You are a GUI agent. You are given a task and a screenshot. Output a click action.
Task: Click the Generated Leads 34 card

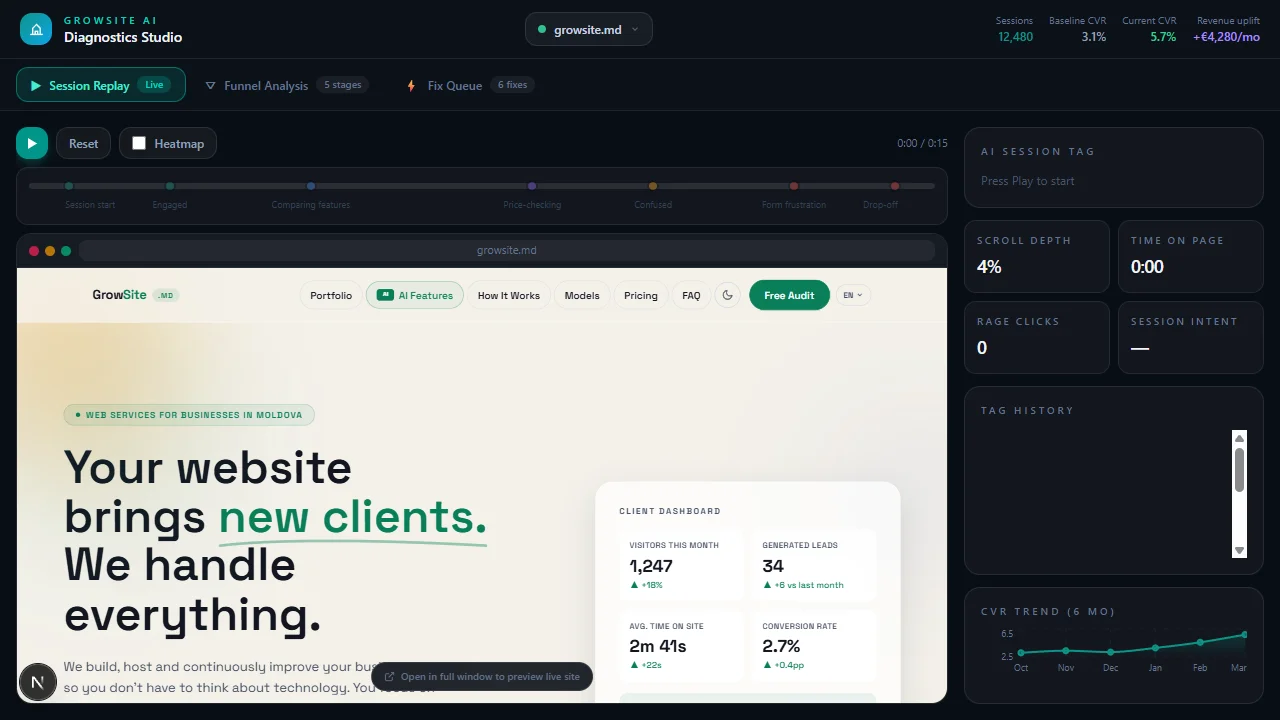click(x=814, y=566)
